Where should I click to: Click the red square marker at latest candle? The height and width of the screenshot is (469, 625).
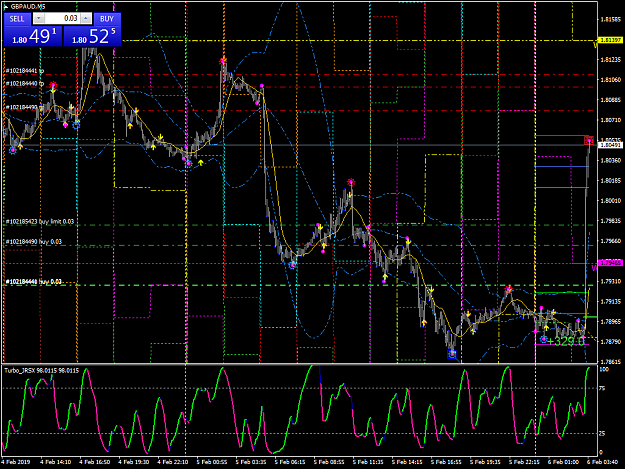tap(589, 140)
